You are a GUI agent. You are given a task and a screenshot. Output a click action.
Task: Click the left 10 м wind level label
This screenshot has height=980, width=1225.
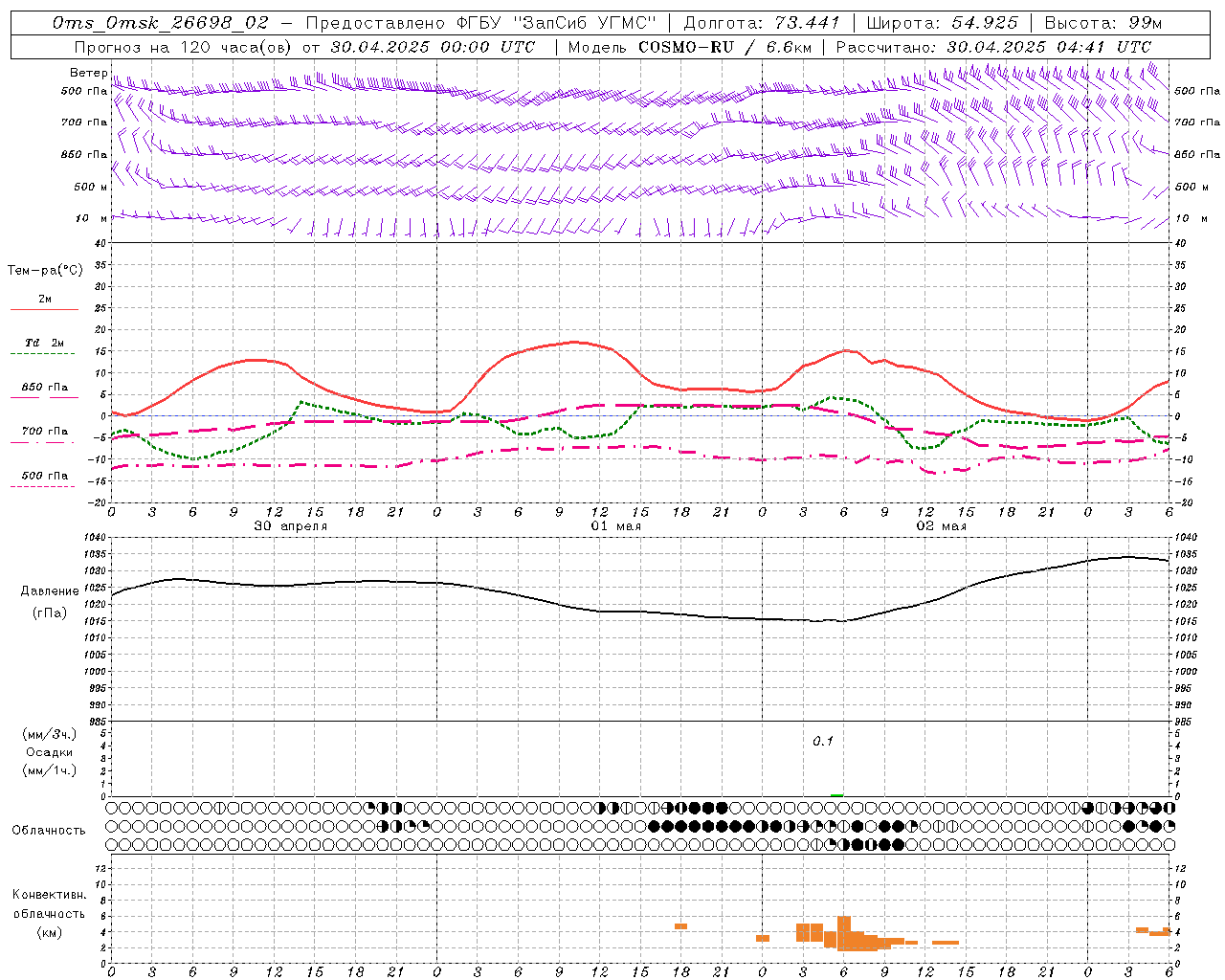click(x=92, y=218)
